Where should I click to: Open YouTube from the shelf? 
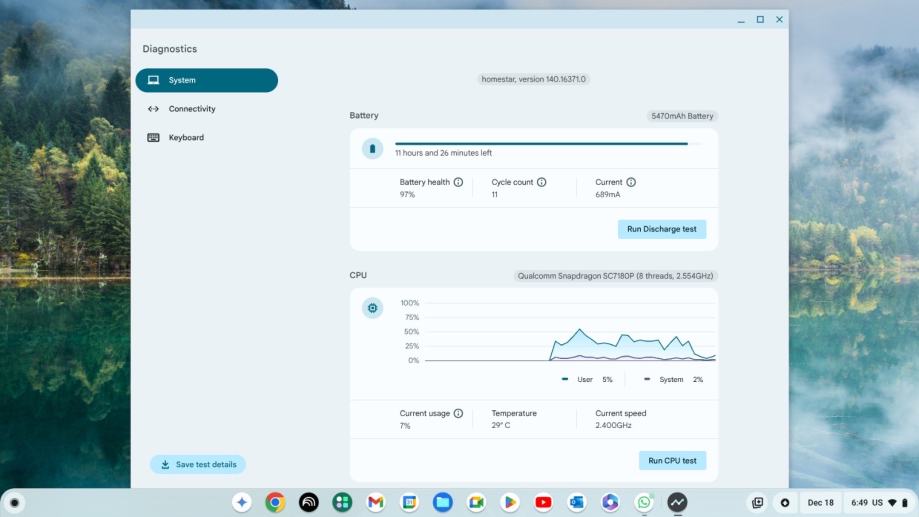[543, 502]
